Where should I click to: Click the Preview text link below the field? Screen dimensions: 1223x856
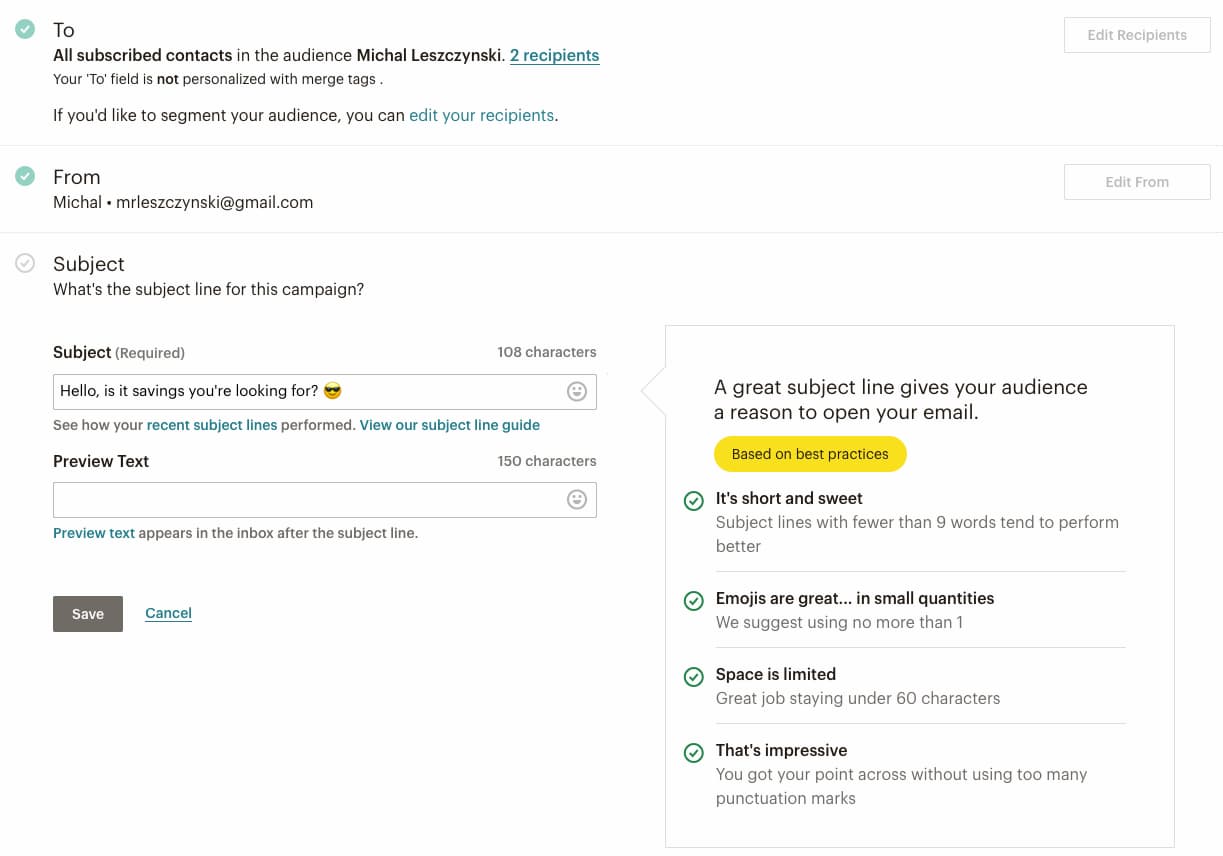tap(93, 532)
